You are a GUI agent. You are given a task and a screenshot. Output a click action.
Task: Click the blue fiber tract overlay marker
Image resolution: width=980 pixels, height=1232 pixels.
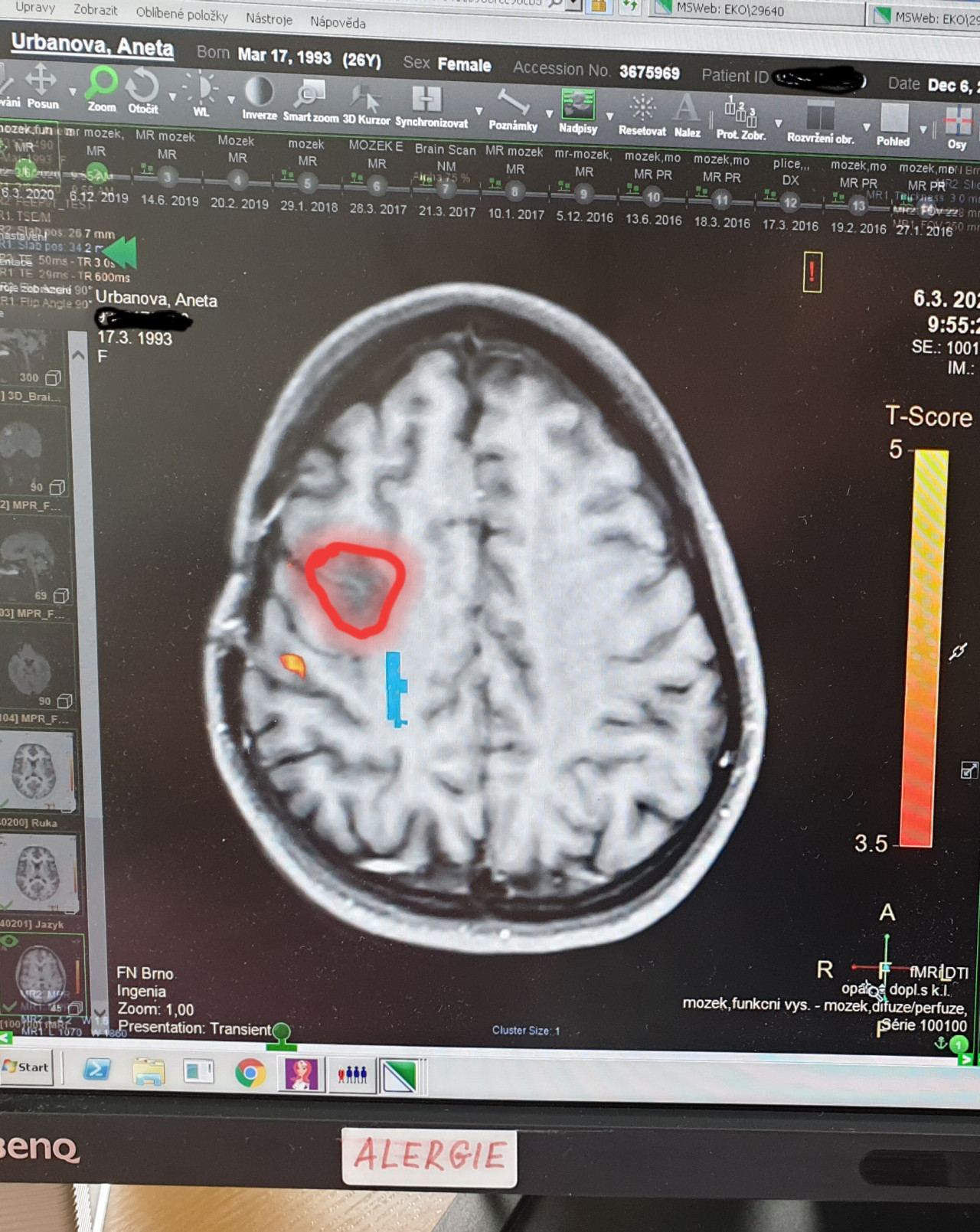coord(395,688)
